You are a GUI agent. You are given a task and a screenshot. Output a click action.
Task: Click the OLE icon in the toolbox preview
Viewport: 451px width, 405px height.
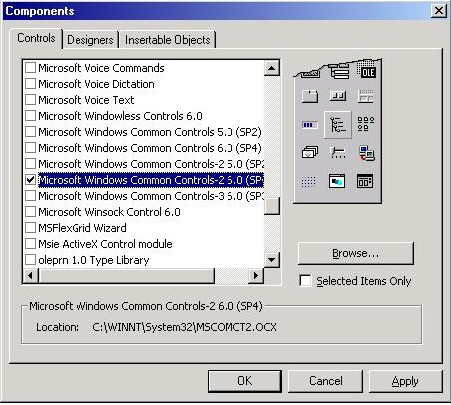pyautogui.click(x=368, y=71)
